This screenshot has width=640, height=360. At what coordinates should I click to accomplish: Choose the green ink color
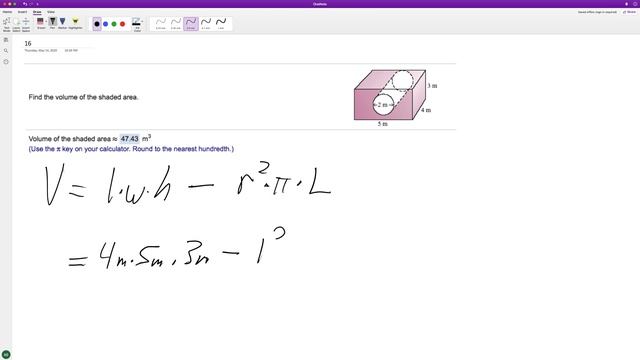(114, 24)
